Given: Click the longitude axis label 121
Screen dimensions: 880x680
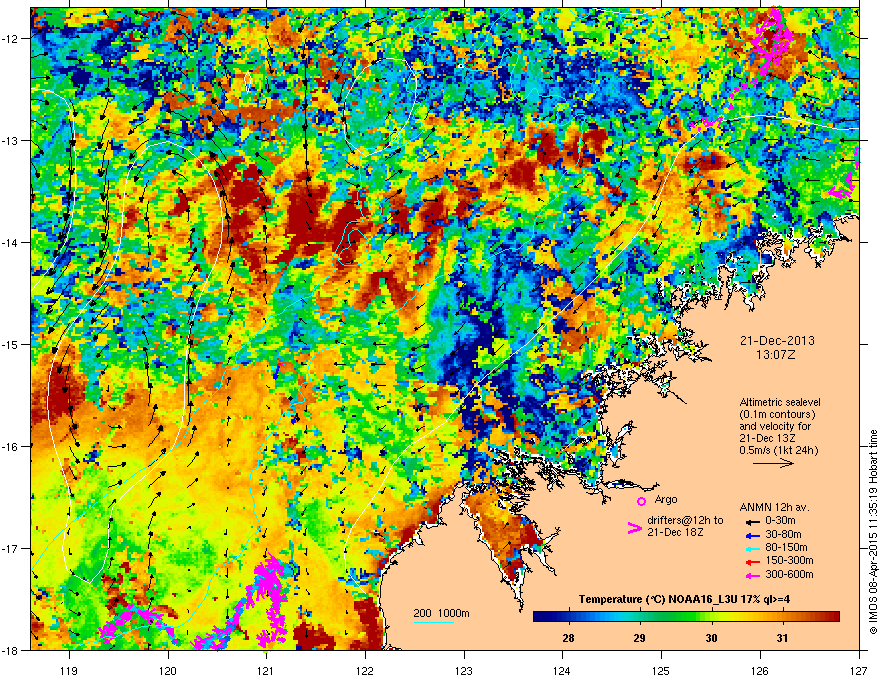Looking at the screenshot, I should pyautogui.click(x=266, y=670).
